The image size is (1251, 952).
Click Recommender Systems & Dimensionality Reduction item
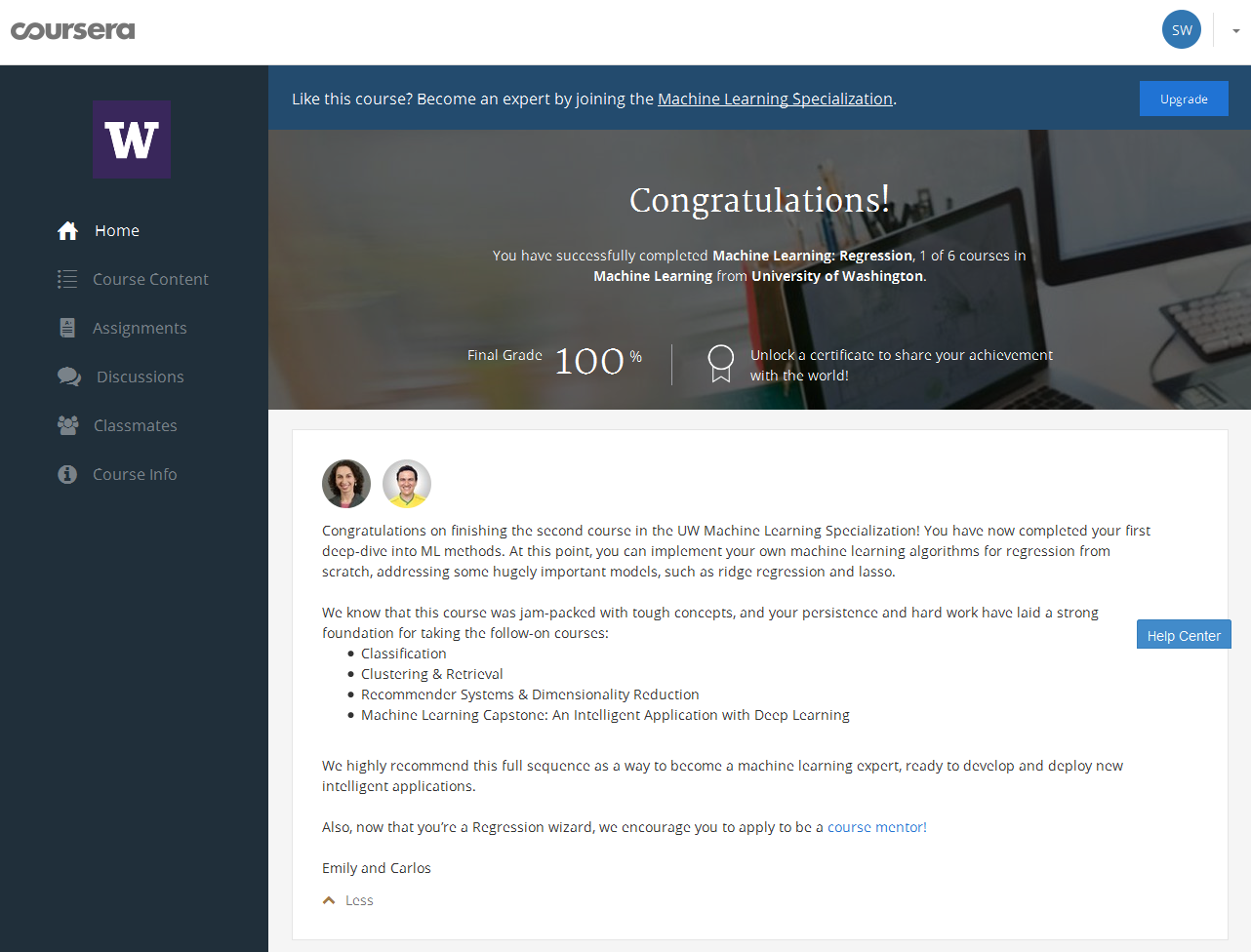coord(530,694)
